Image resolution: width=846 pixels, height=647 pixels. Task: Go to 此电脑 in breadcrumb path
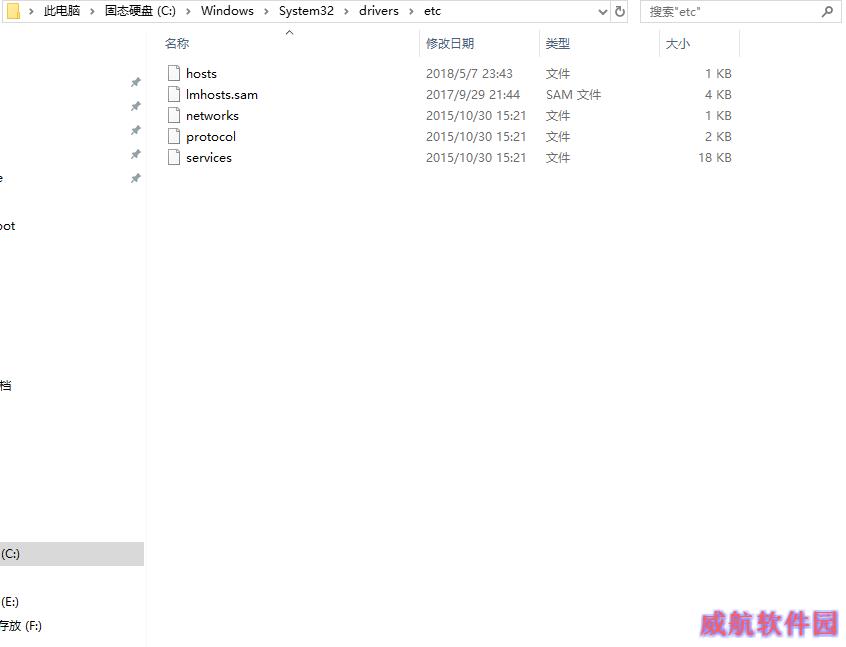(x=62, y=11)
